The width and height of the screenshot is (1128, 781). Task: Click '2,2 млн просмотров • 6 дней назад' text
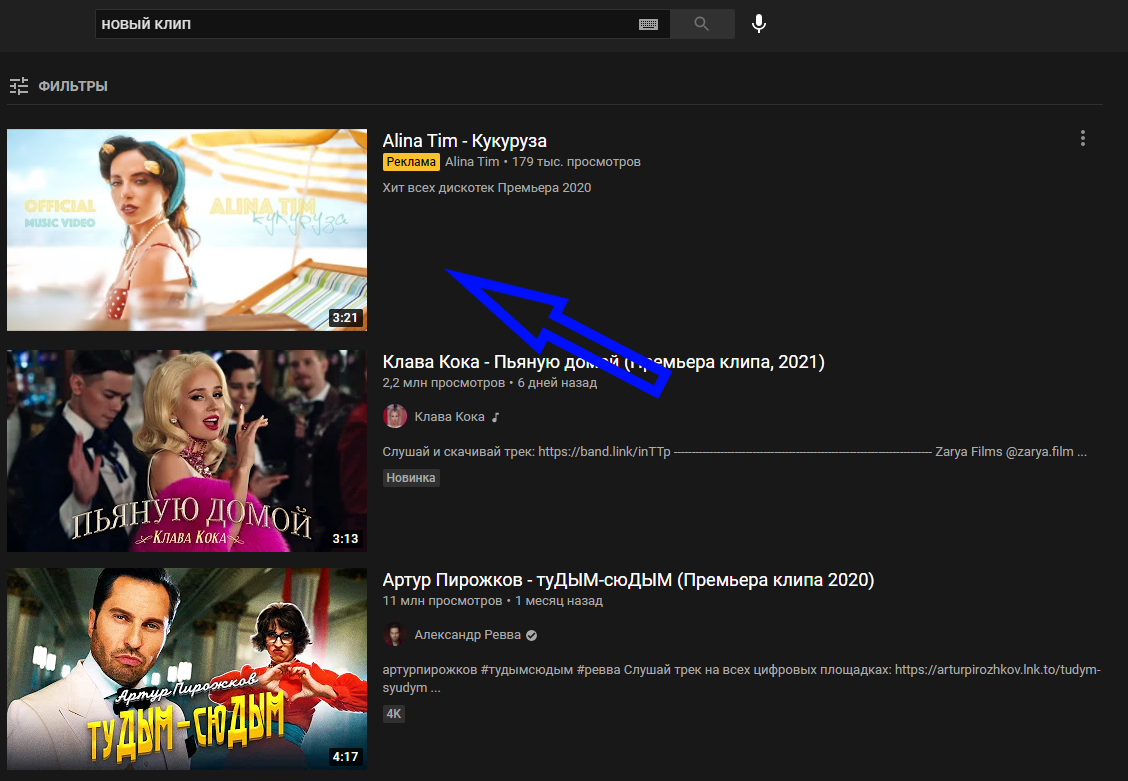point(490,383)
